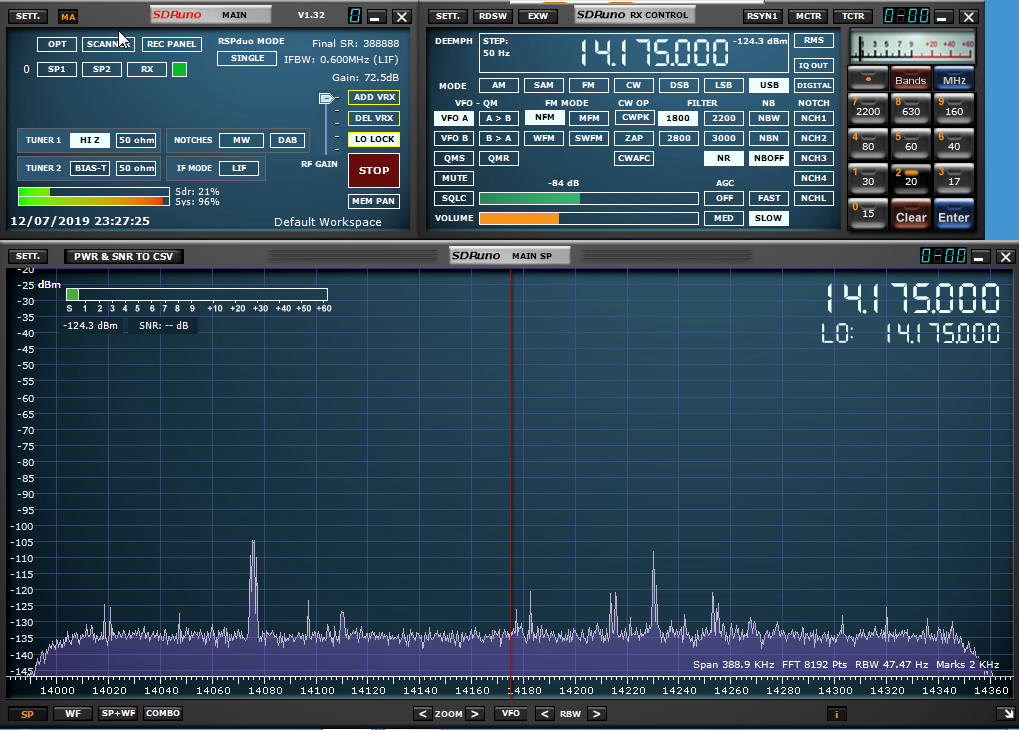Select the 15 m band key
The width and height of the screenshot is (1019, 730).
tap(868, 213)
